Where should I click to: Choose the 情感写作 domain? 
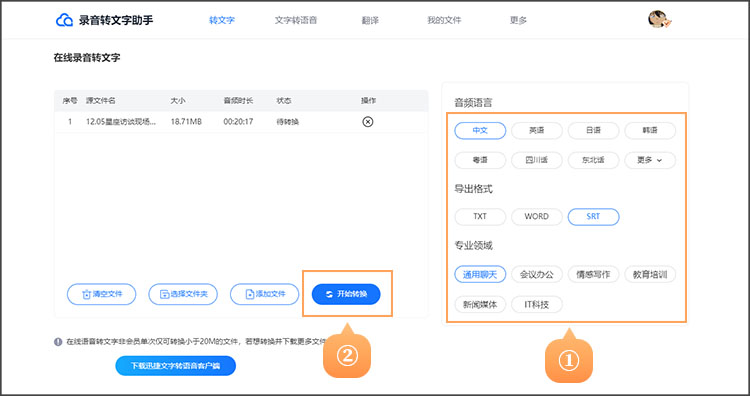click(593, 275)
